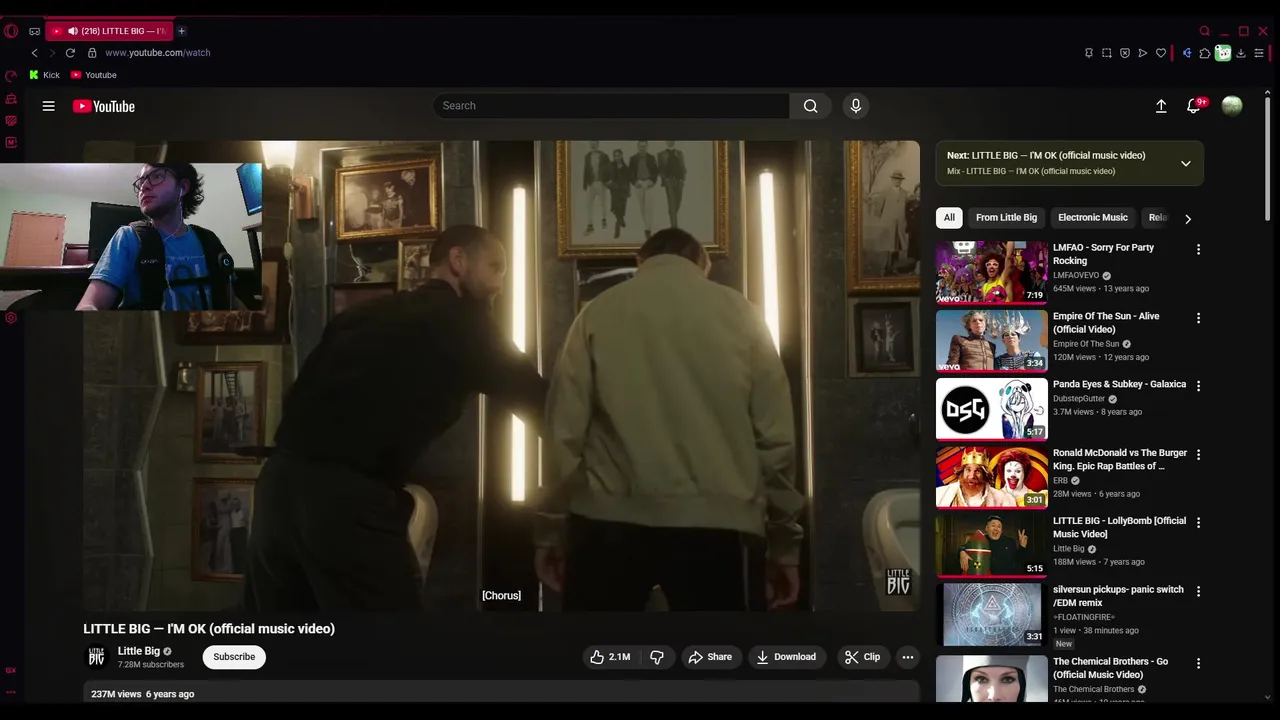The image size is (1280, 720).
Task: Dislike the video with thumbs-down
Action: (657, 657)
